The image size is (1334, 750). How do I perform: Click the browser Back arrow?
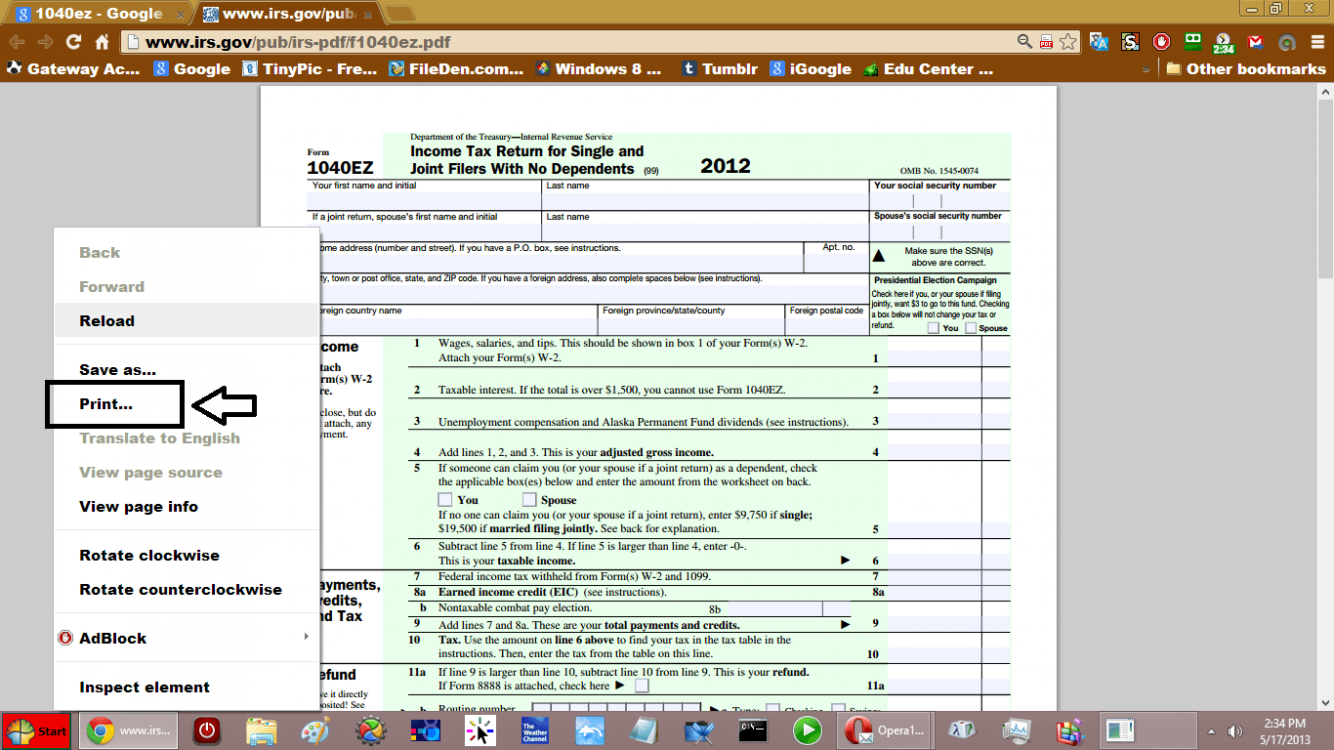(17, 42)
